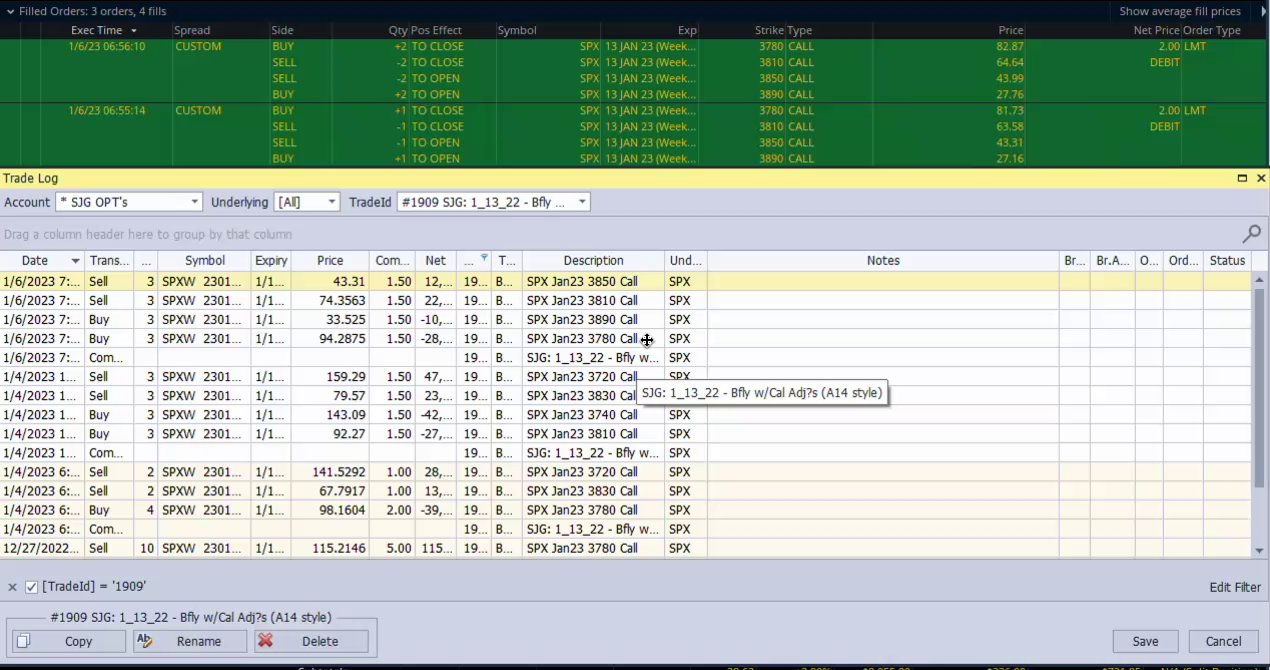Click the price cell 67.7917
Viewport: 1270px width, 670px height.
click(330, 491)
